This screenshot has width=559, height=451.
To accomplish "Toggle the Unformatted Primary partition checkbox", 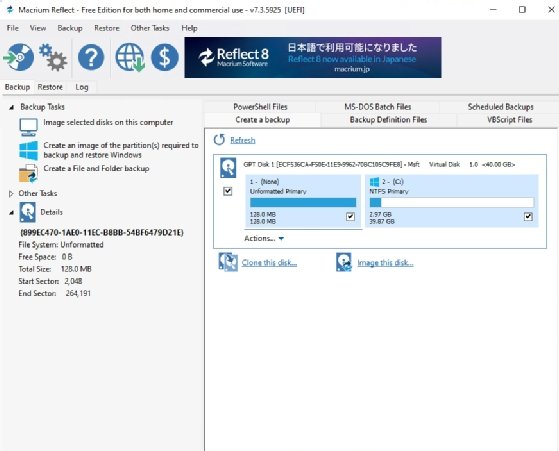I will click(350, 216).
